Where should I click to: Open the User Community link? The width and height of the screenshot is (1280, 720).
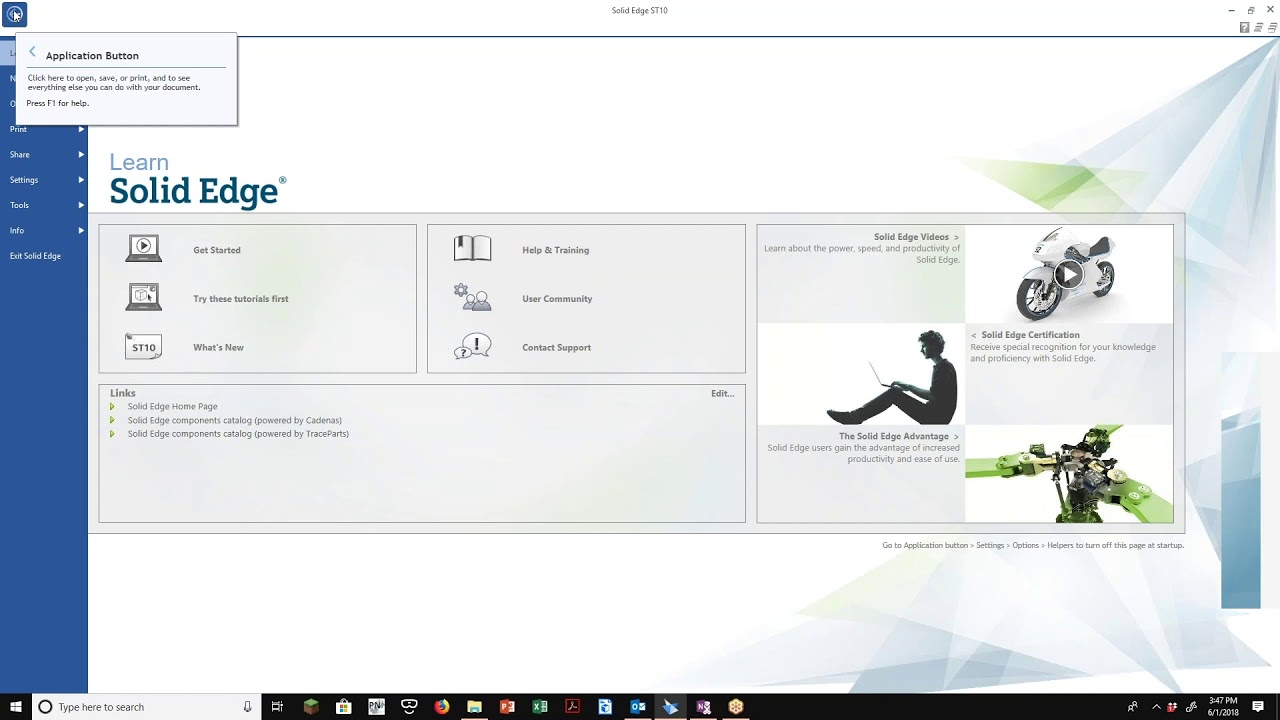point(557,299)
